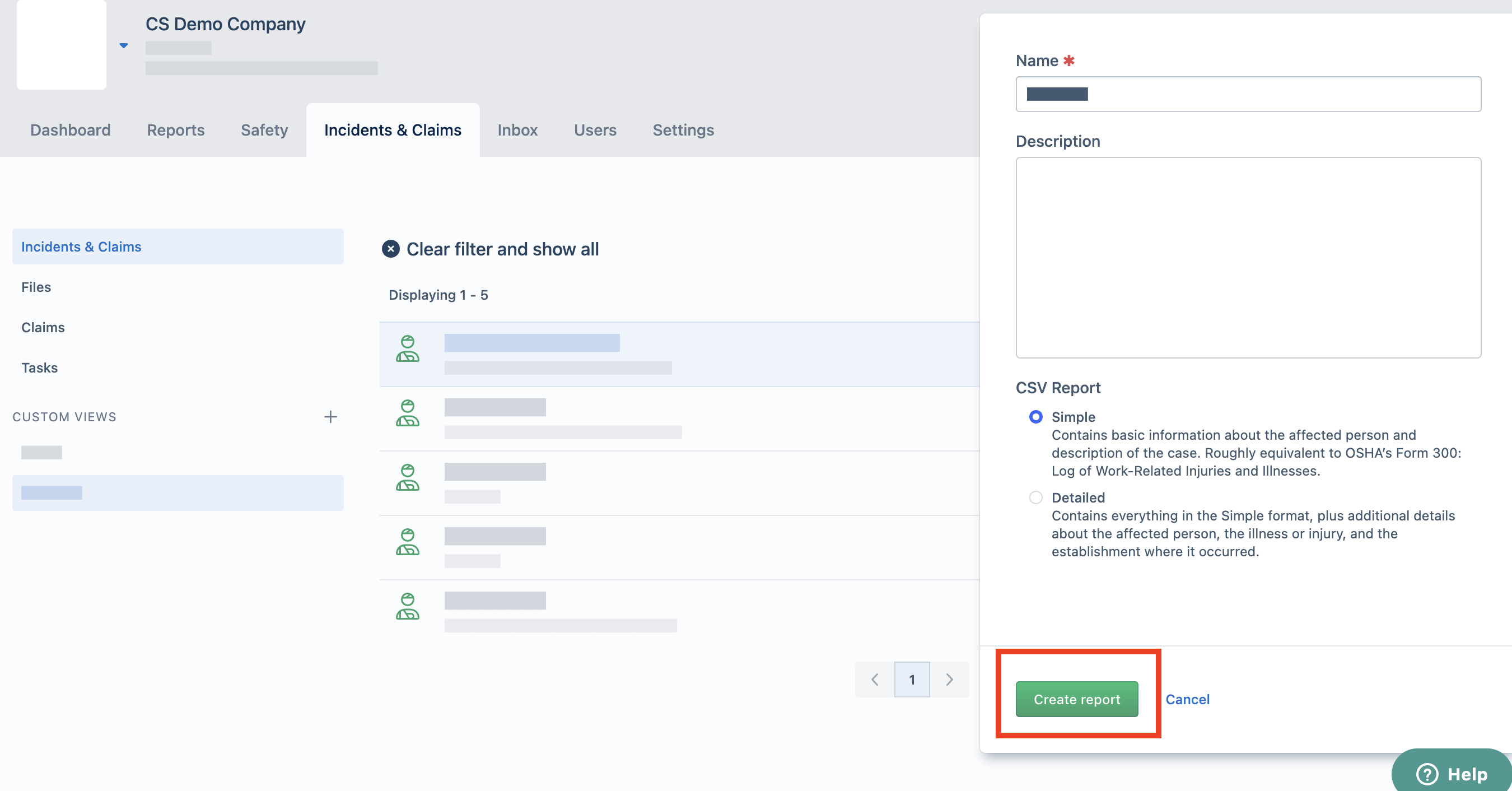Screen dimensions: 1512x791
Task: Go to next page with right chevron
Action: (949, 680)
